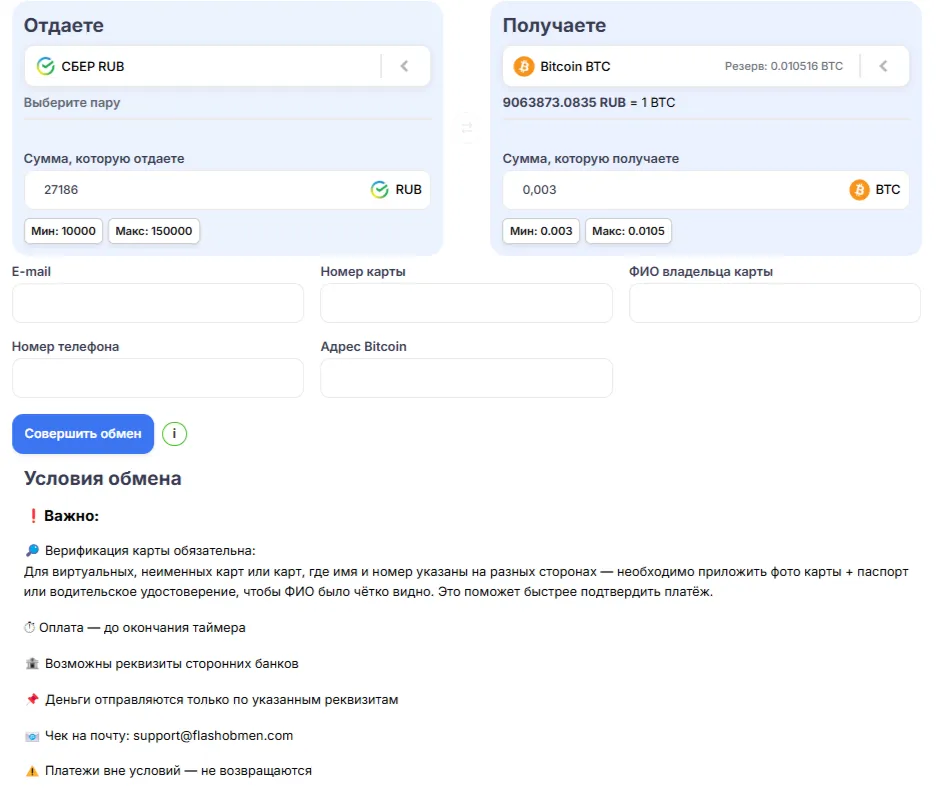Click the Bitcoin logo in the receive selector
This screenshot has width=936, height=790.
(524, 66)
